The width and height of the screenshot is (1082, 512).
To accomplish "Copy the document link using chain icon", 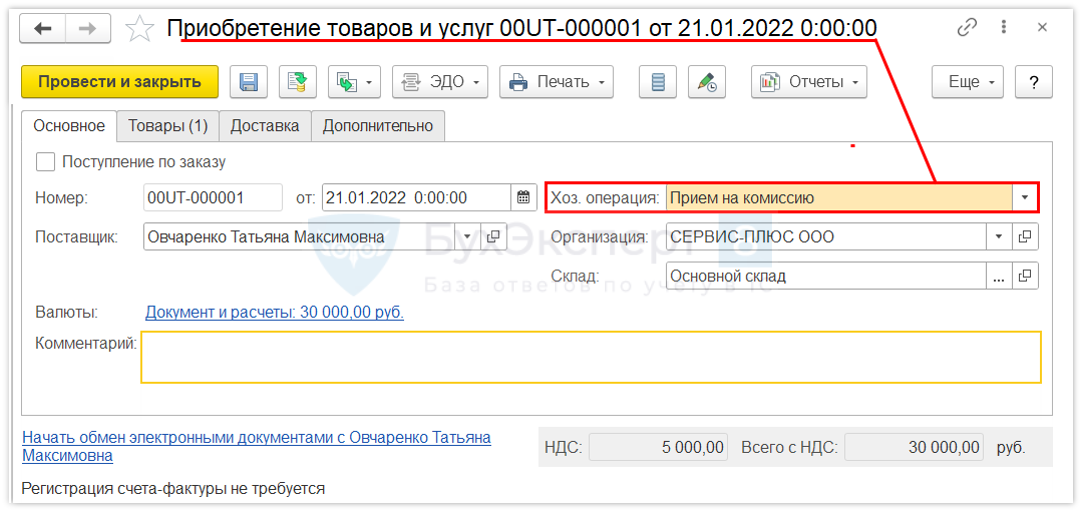I will (x=967, y=28).
